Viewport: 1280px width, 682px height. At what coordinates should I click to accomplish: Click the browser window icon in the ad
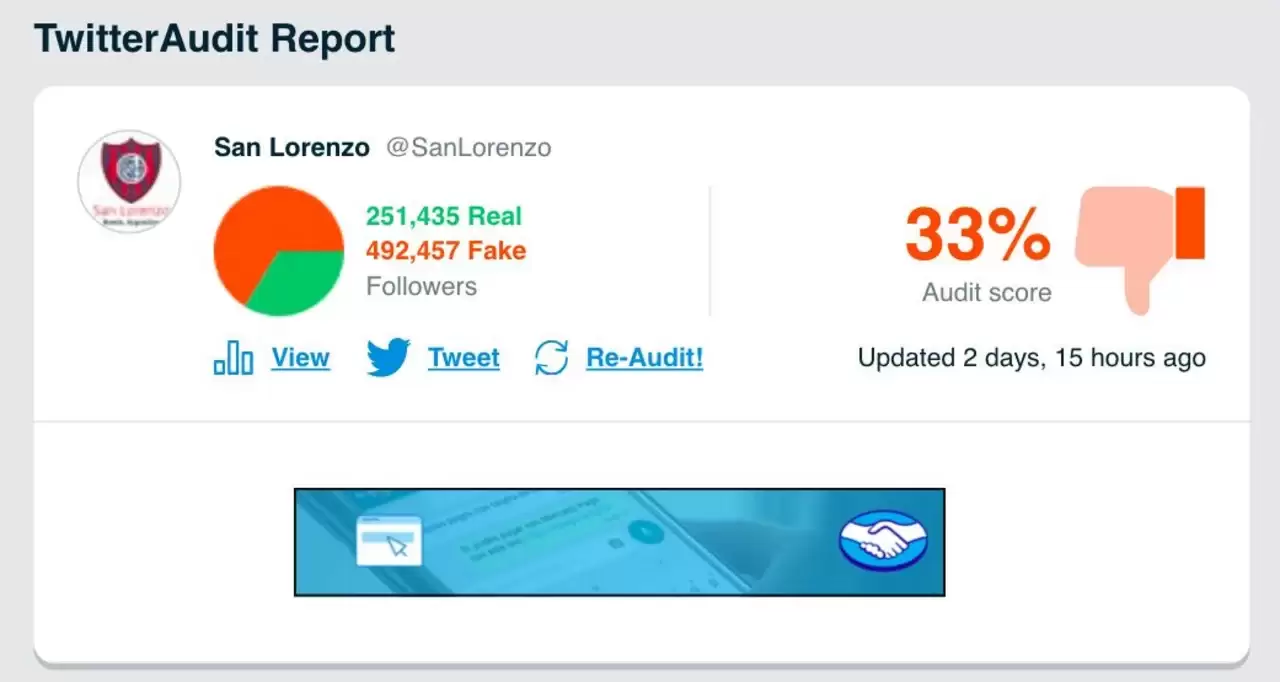tap(389, 541)
